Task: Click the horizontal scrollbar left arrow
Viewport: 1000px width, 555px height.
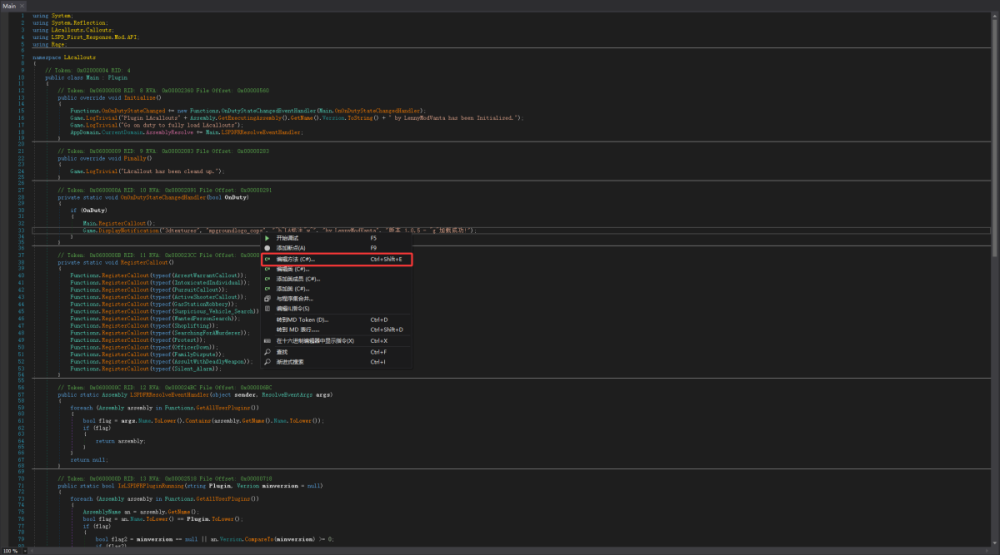Action: 32,551
